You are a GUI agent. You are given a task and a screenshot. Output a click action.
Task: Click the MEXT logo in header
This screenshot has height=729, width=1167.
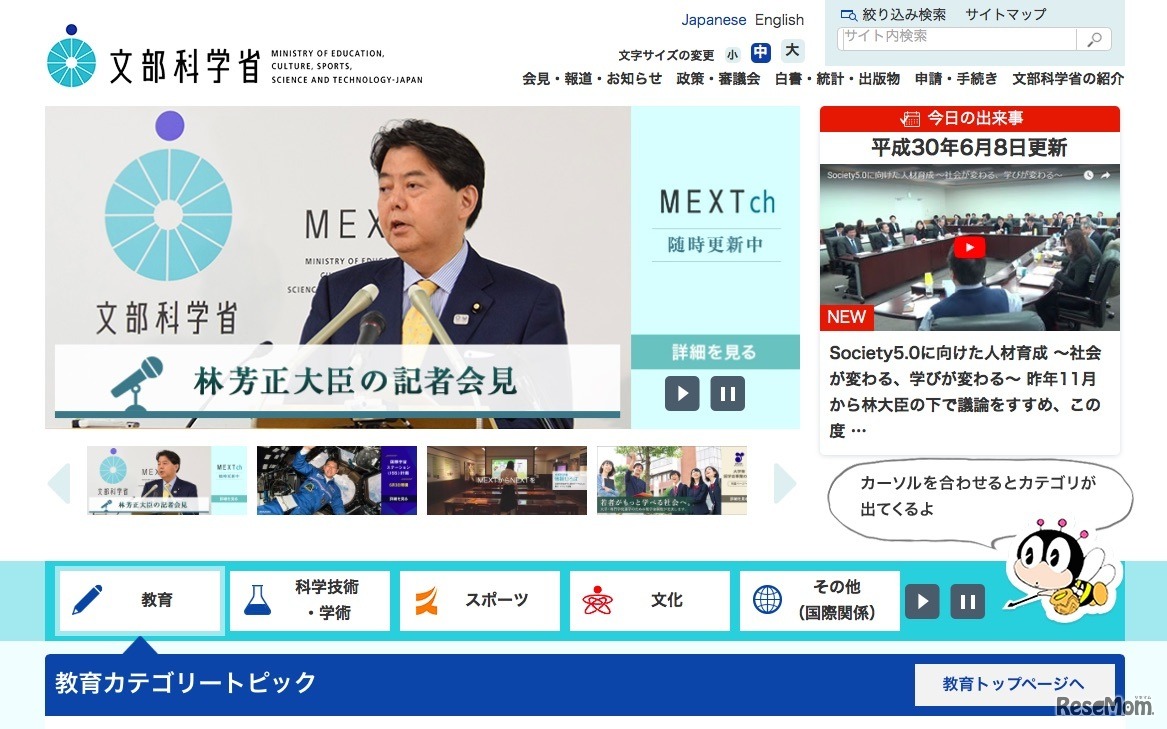234,57
